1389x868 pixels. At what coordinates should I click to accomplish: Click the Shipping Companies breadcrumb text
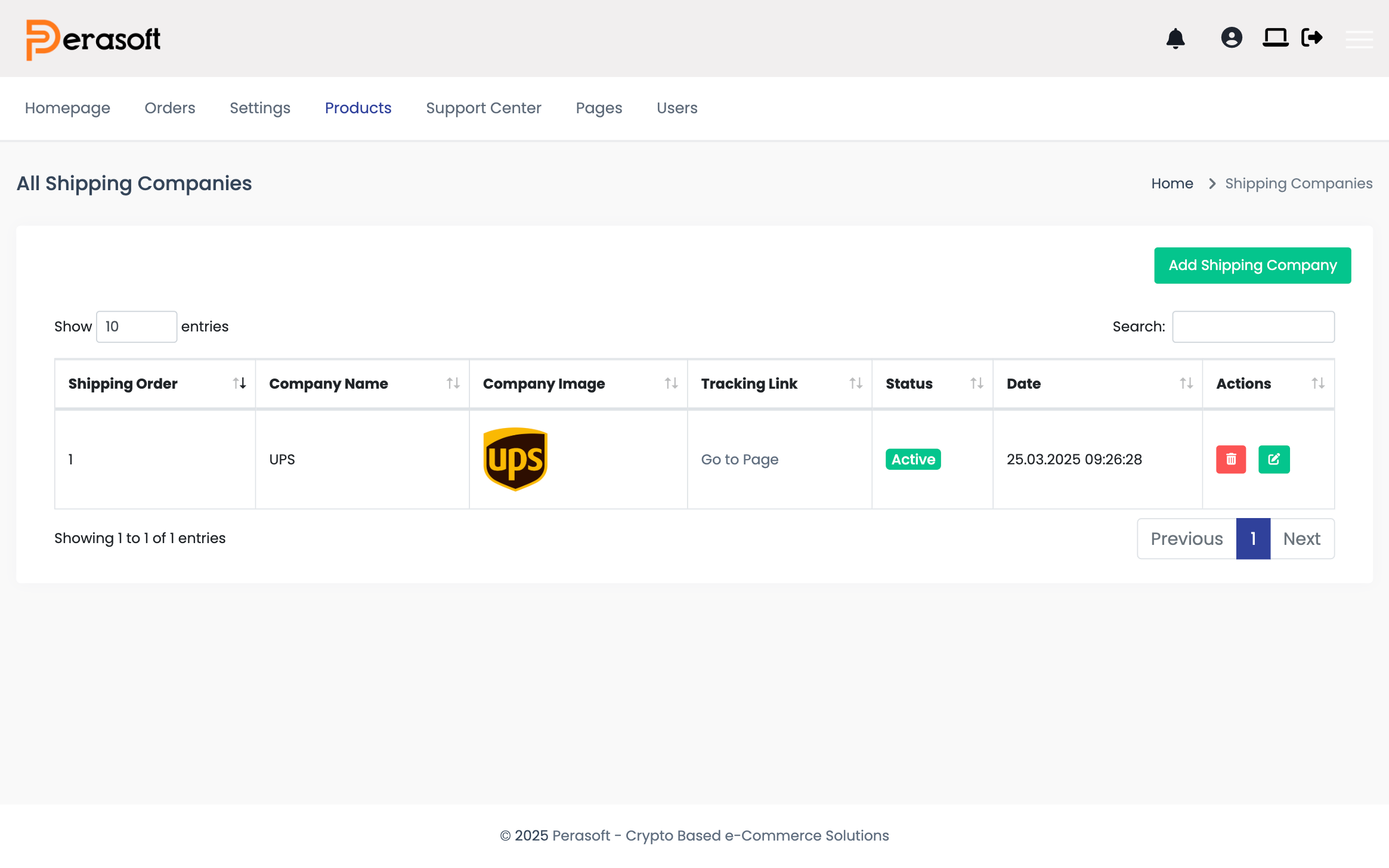coord(1298,184)
